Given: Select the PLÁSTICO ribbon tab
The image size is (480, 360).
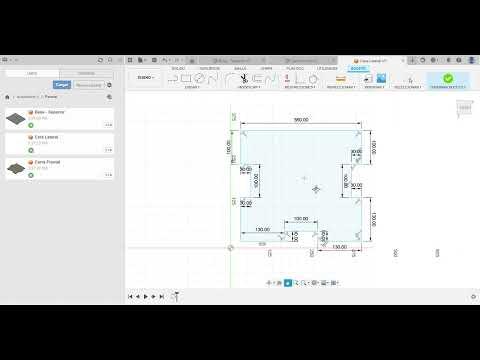Looking at the screenshot, I should point(295,68).
